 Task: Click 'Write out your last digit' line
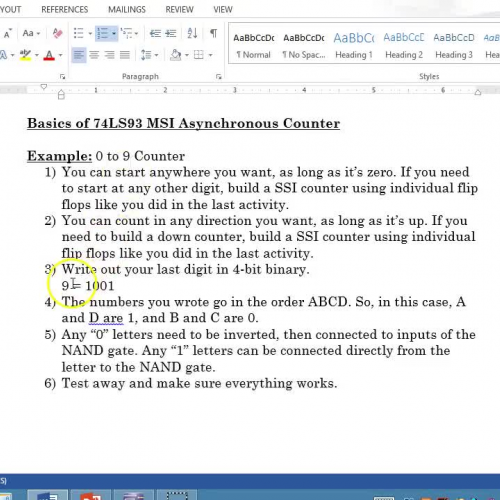[185, 269]
